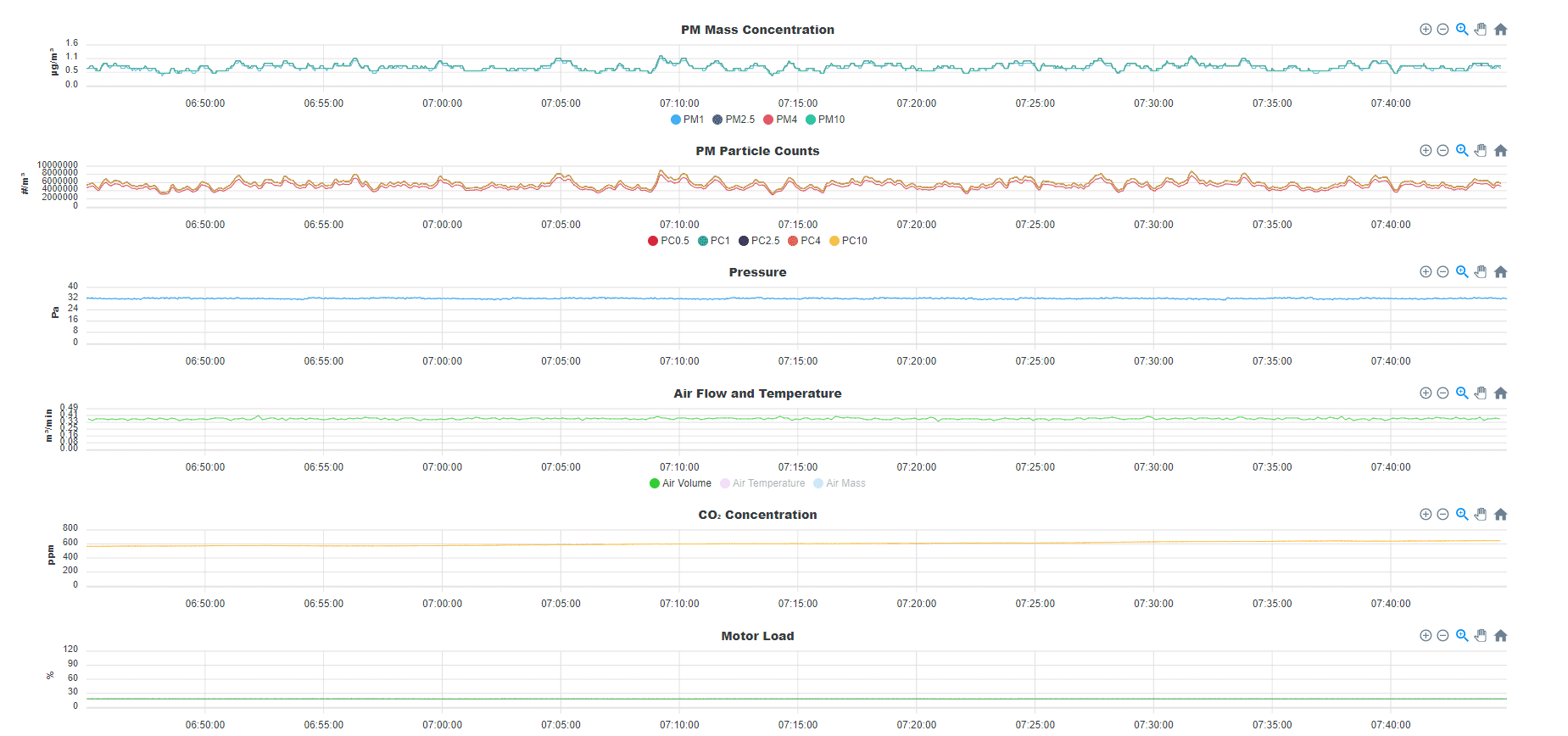The image size is (1568, 736).
Task: Toggle the PC0.5 legend entry
Action: [668, 241]
